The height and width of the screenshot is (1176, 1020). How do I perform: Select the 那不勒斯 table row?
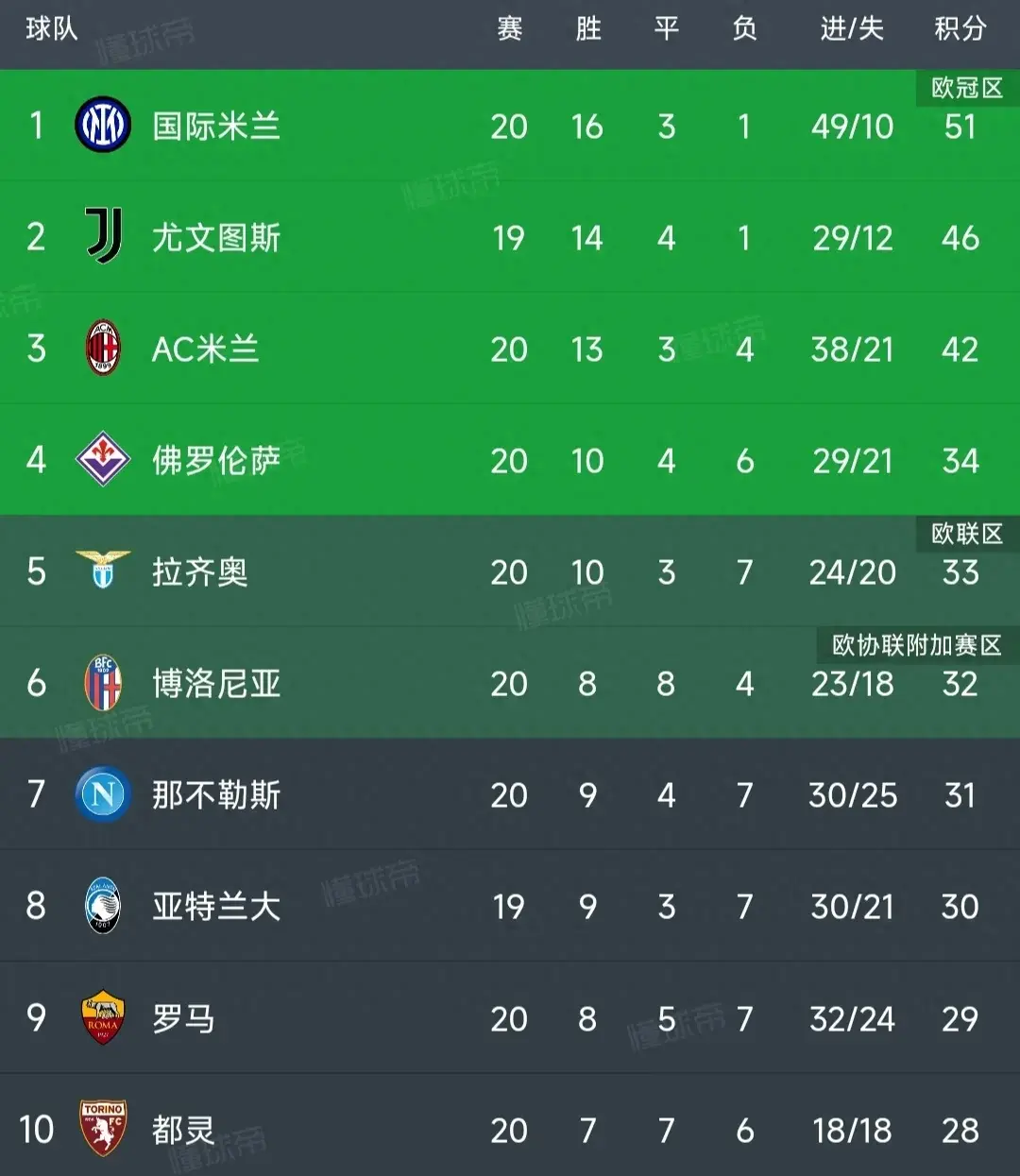pos(510,794)
